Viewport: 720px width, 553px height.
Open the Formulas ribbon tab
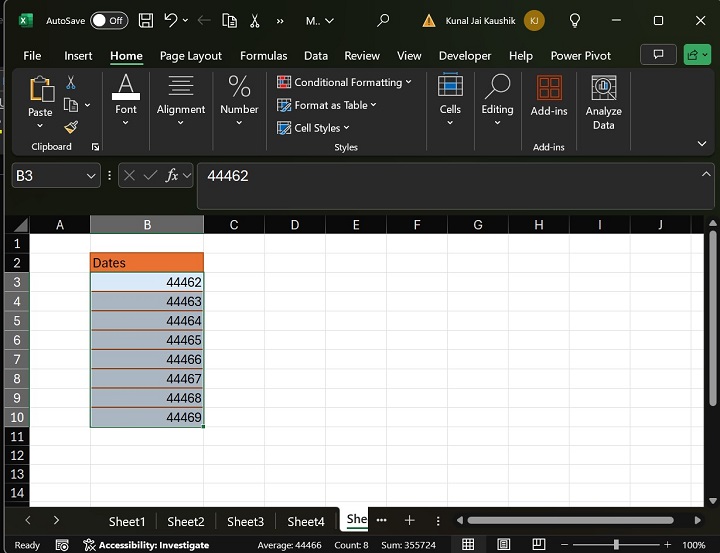[263, 56]
